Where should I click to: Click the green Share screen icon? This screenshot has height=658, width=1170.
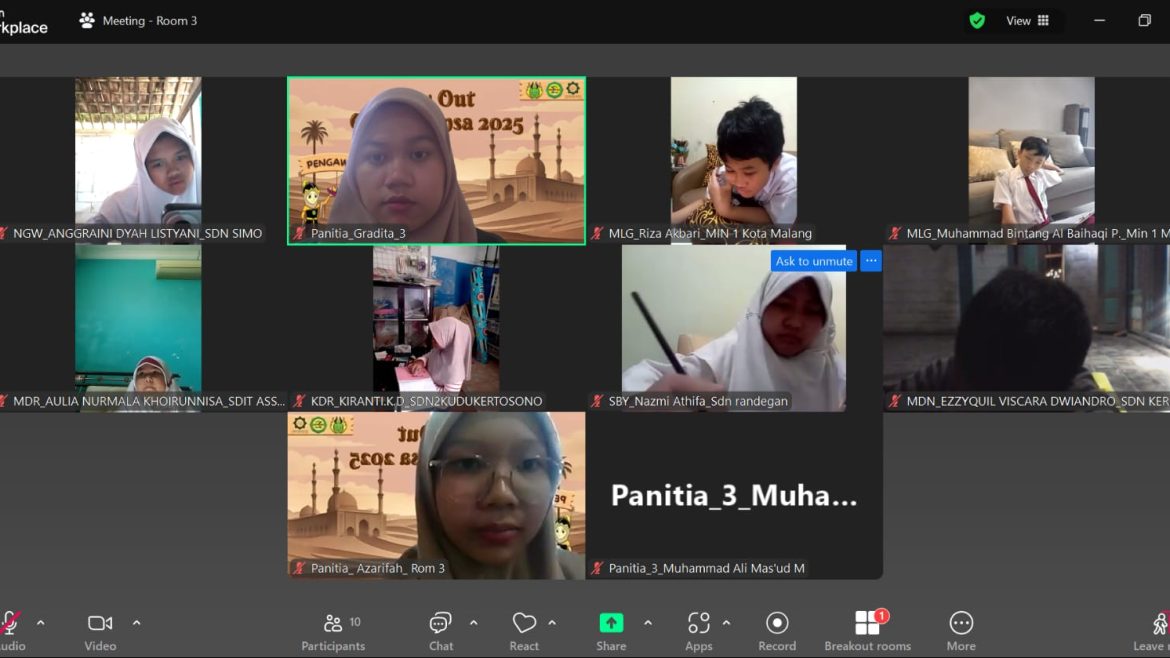(611, 623)
